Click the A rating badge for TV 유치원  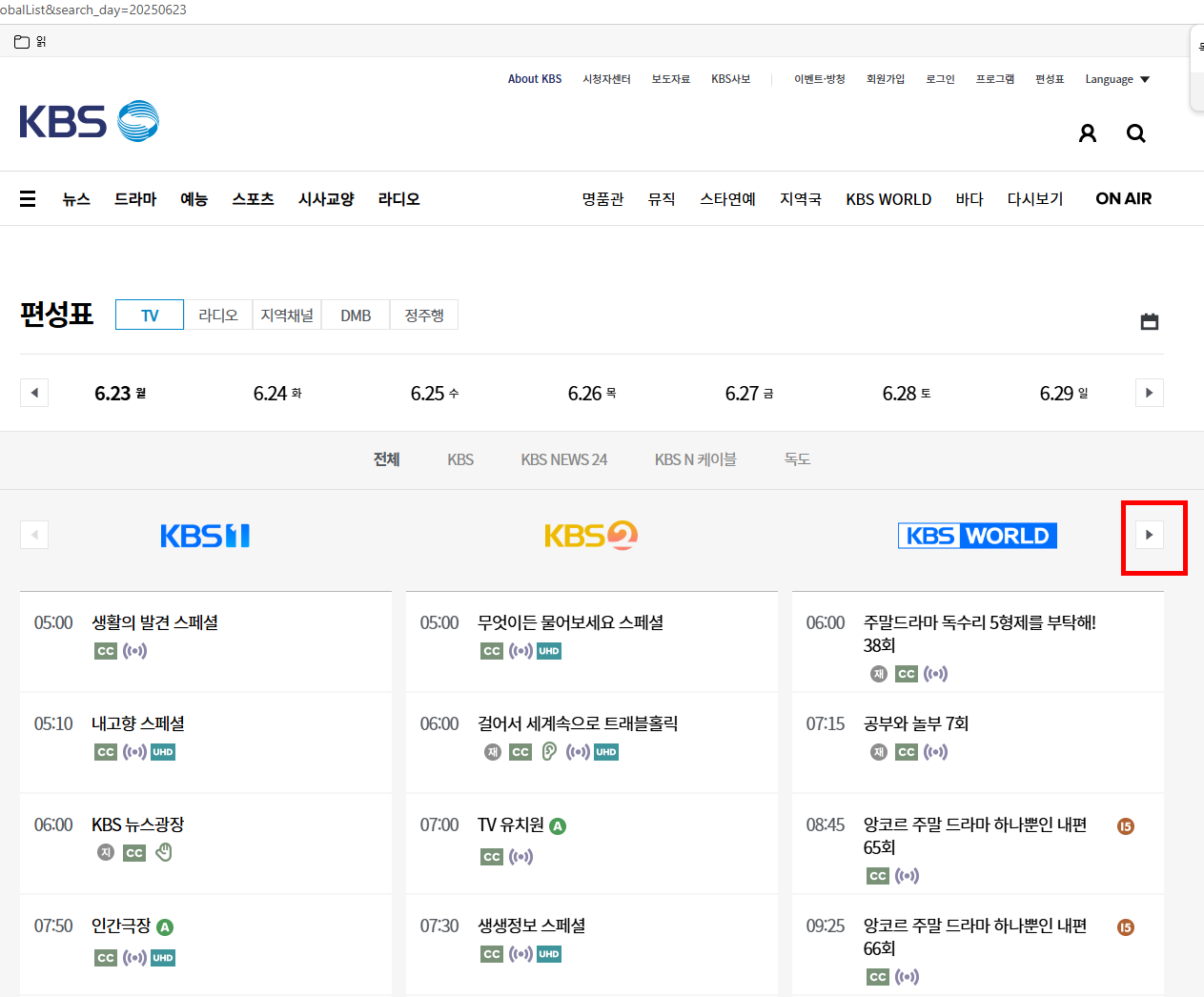pos(558,826)
